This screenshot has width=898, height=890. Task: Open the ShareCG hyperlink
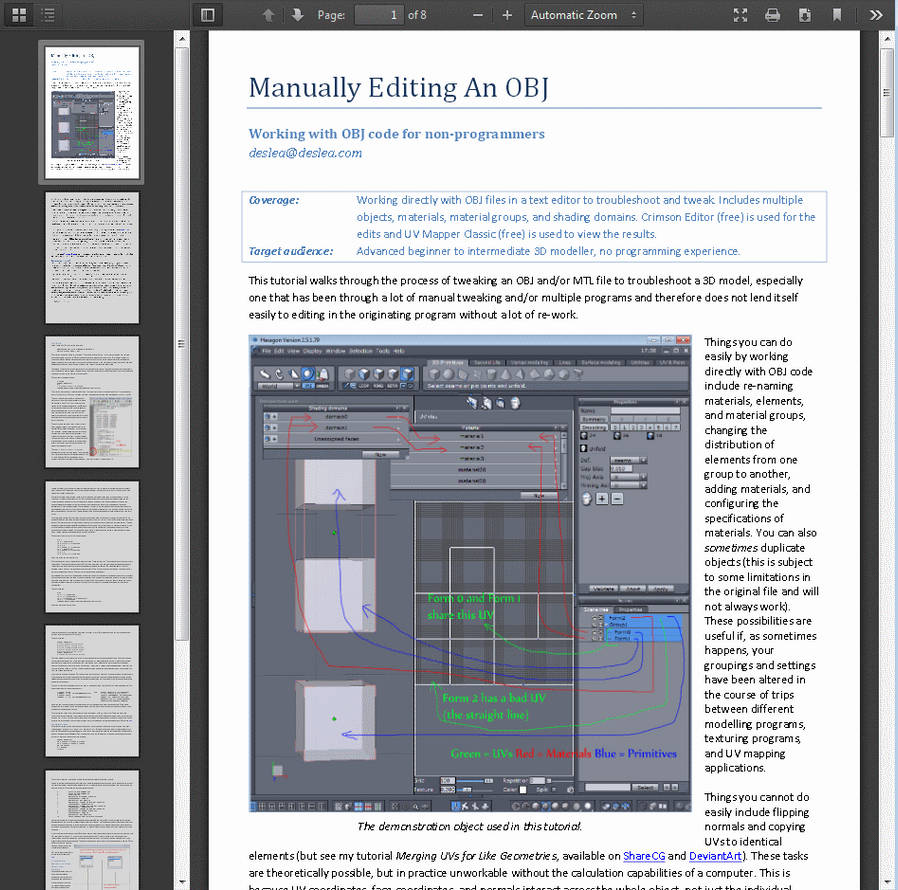644,855
